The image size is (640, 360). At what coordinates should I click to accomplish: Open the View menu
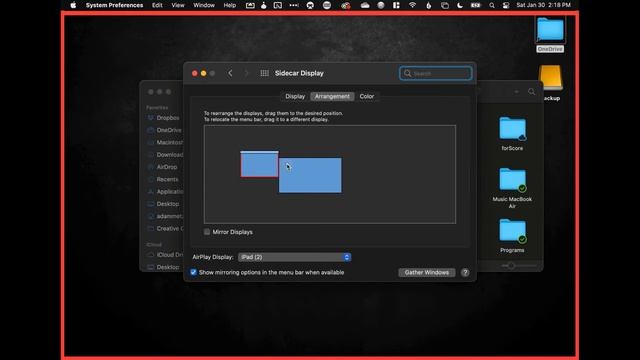coord(178,5)
